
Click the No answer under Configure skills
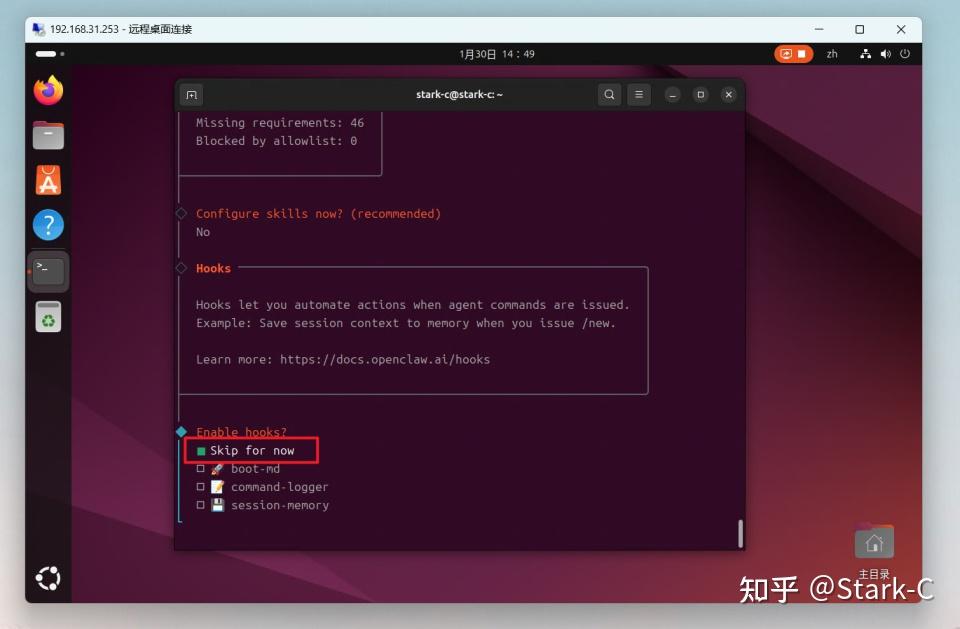tap(203, 232)
